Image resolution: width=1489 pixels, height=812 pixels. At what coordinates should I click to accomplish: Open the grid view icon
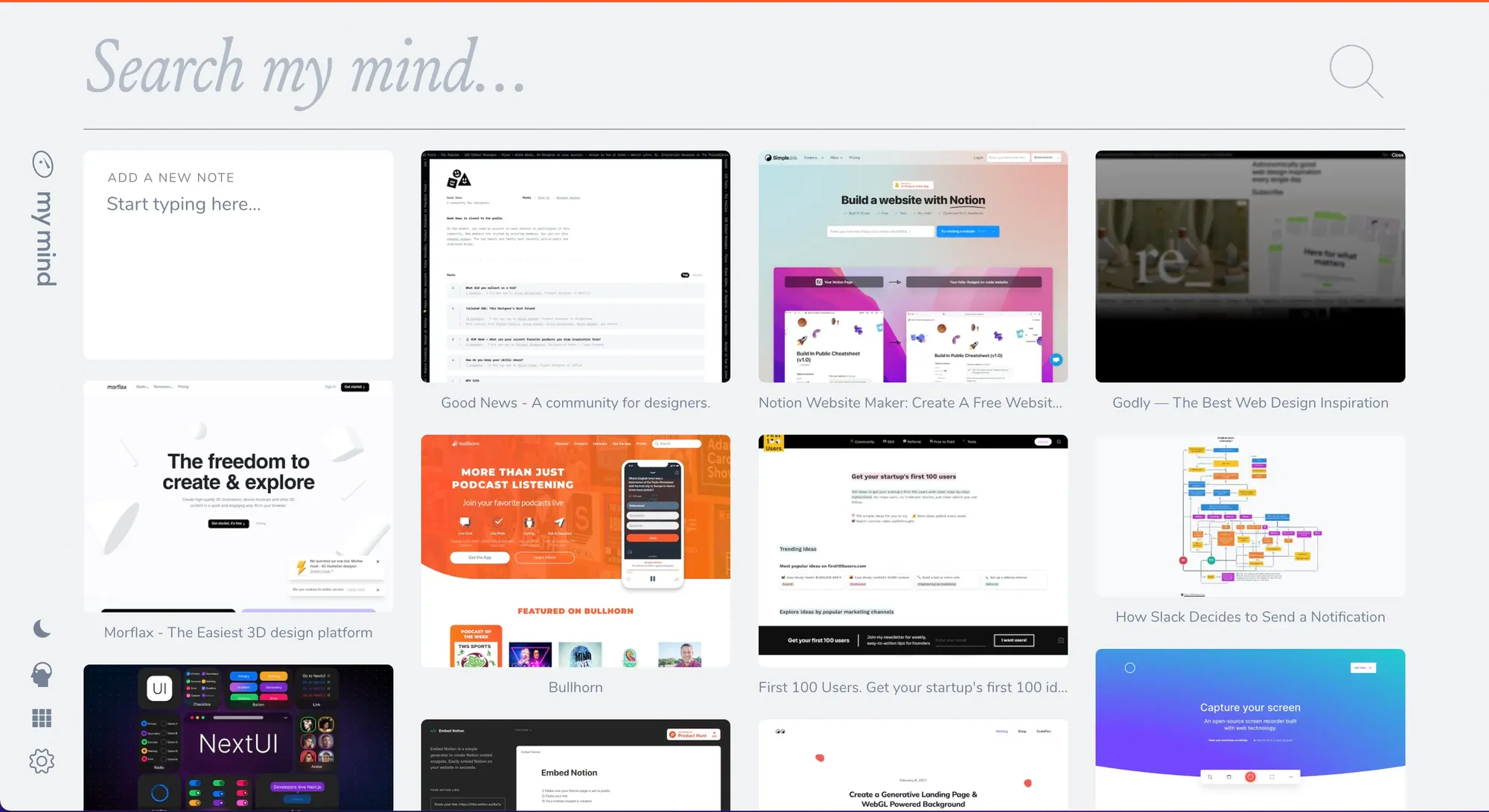(42, 718)
